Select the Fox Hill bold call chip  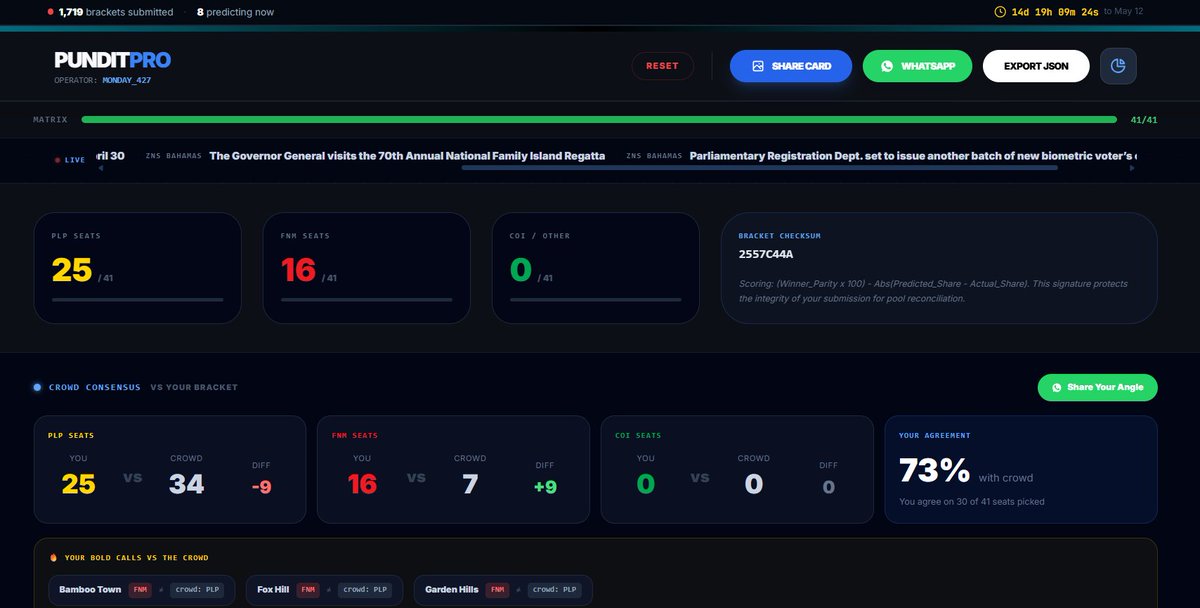click(x=324, y=590)
